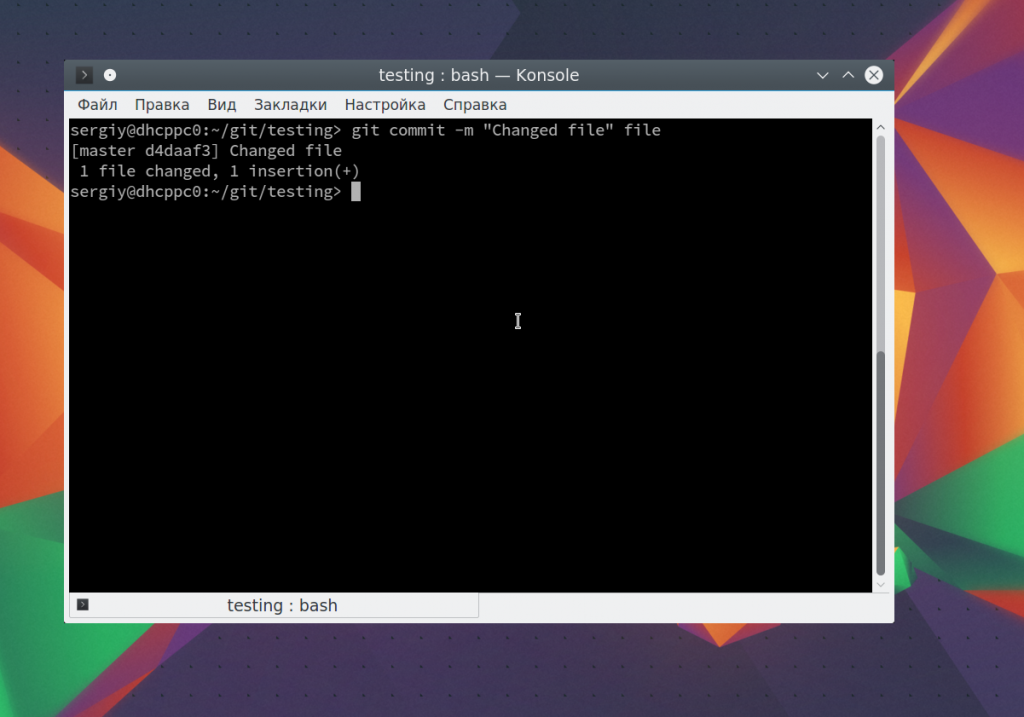Viewport: 1024px width, 717px height.
Task: Click the block cursor at the prompt
Action: [x=355, y=191]
